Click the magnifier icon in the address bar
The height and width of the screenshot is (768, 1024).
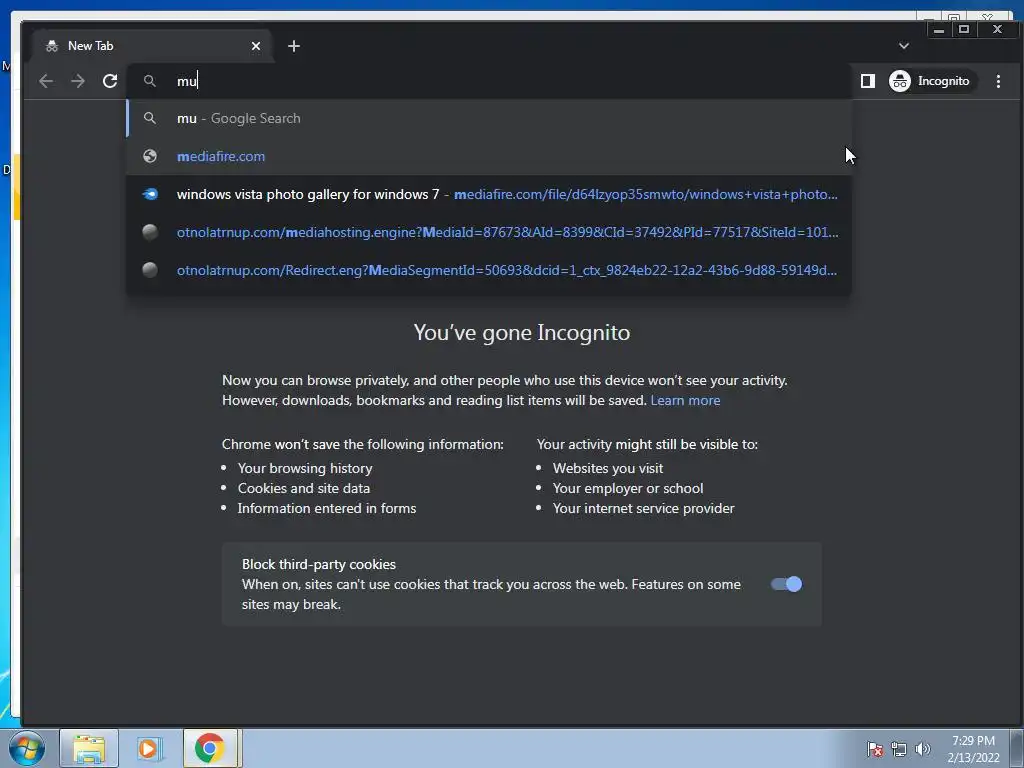click(x=150, y=81)
